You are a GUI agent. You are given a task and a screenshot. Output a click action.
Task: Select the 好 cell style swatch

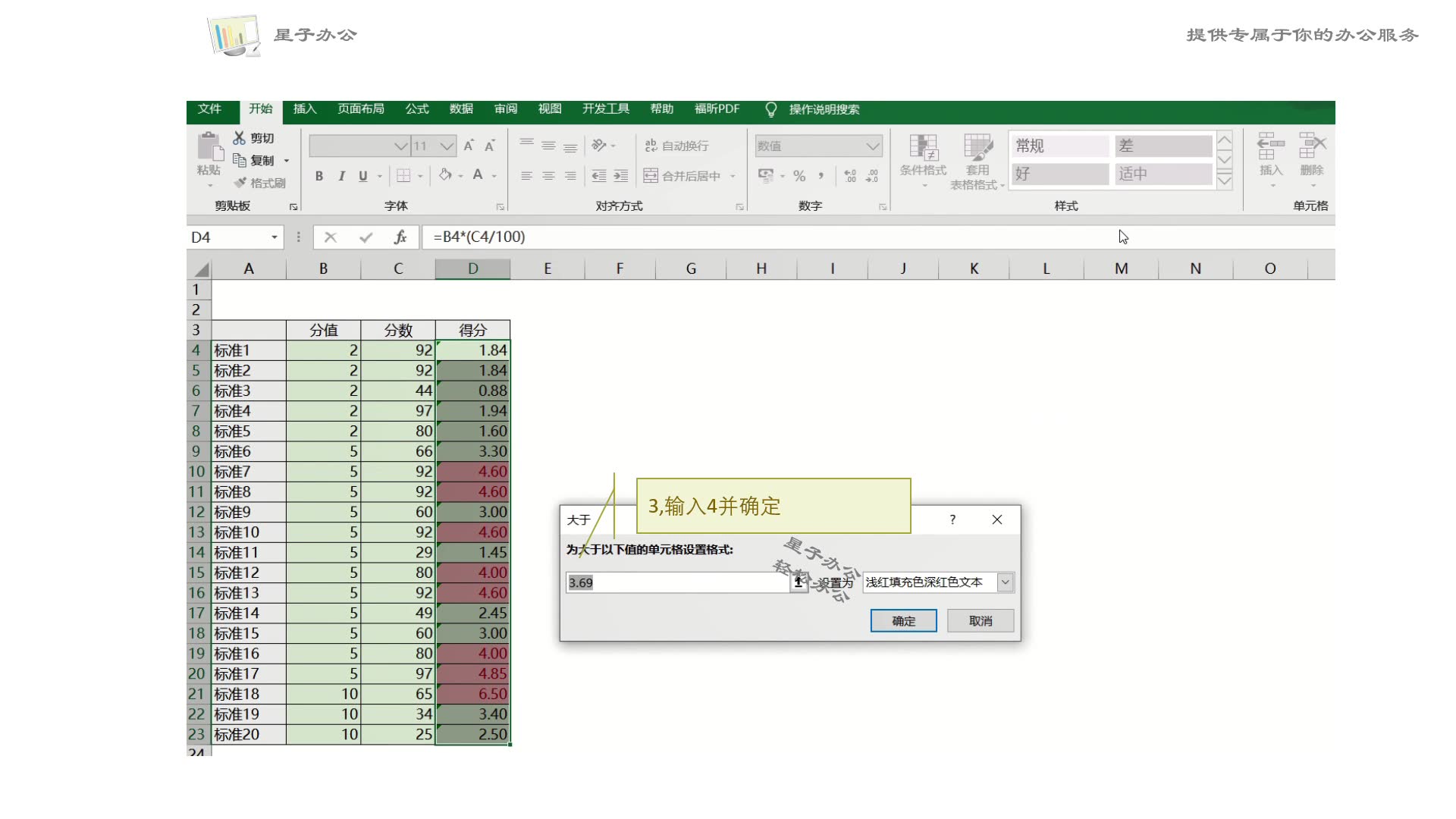coord(1060,174)
